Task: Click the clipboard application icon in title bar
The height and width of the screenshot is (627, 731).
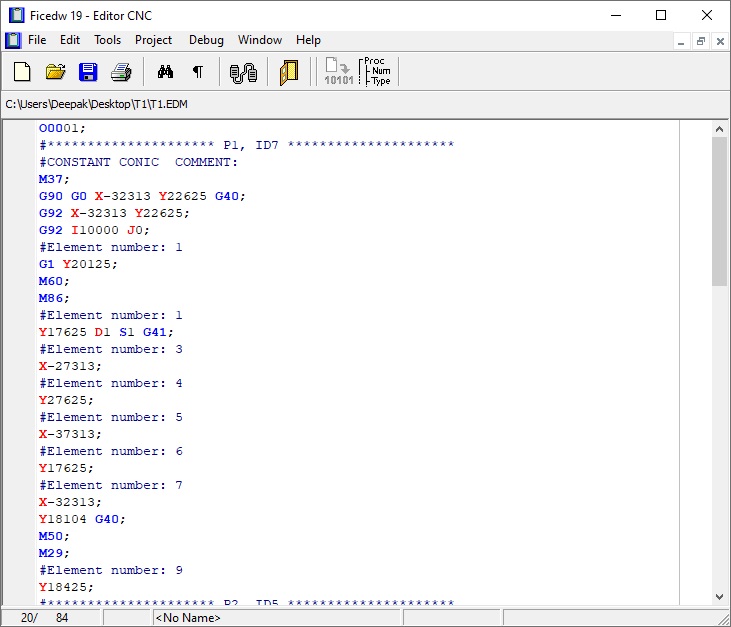Action: click(16, 15)
